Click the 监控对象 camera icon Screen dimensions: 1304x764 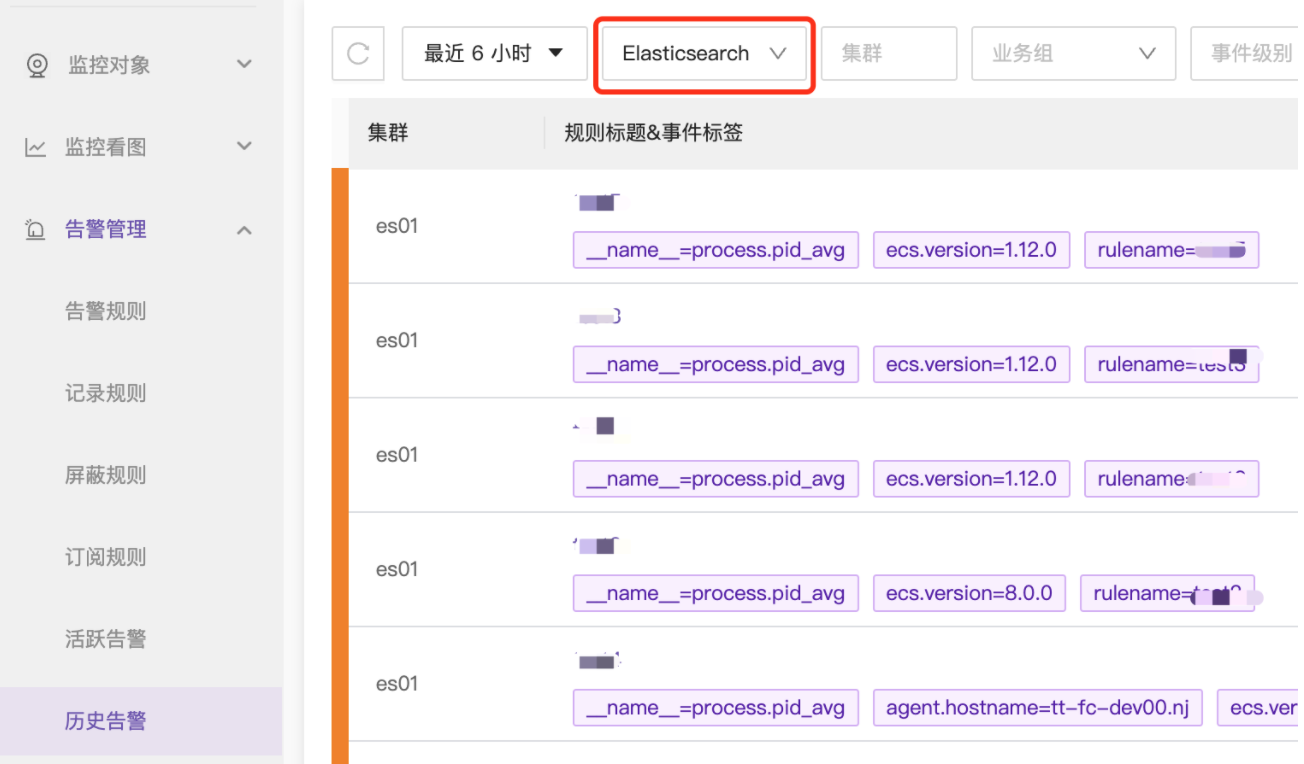click(x=37, y=66)
